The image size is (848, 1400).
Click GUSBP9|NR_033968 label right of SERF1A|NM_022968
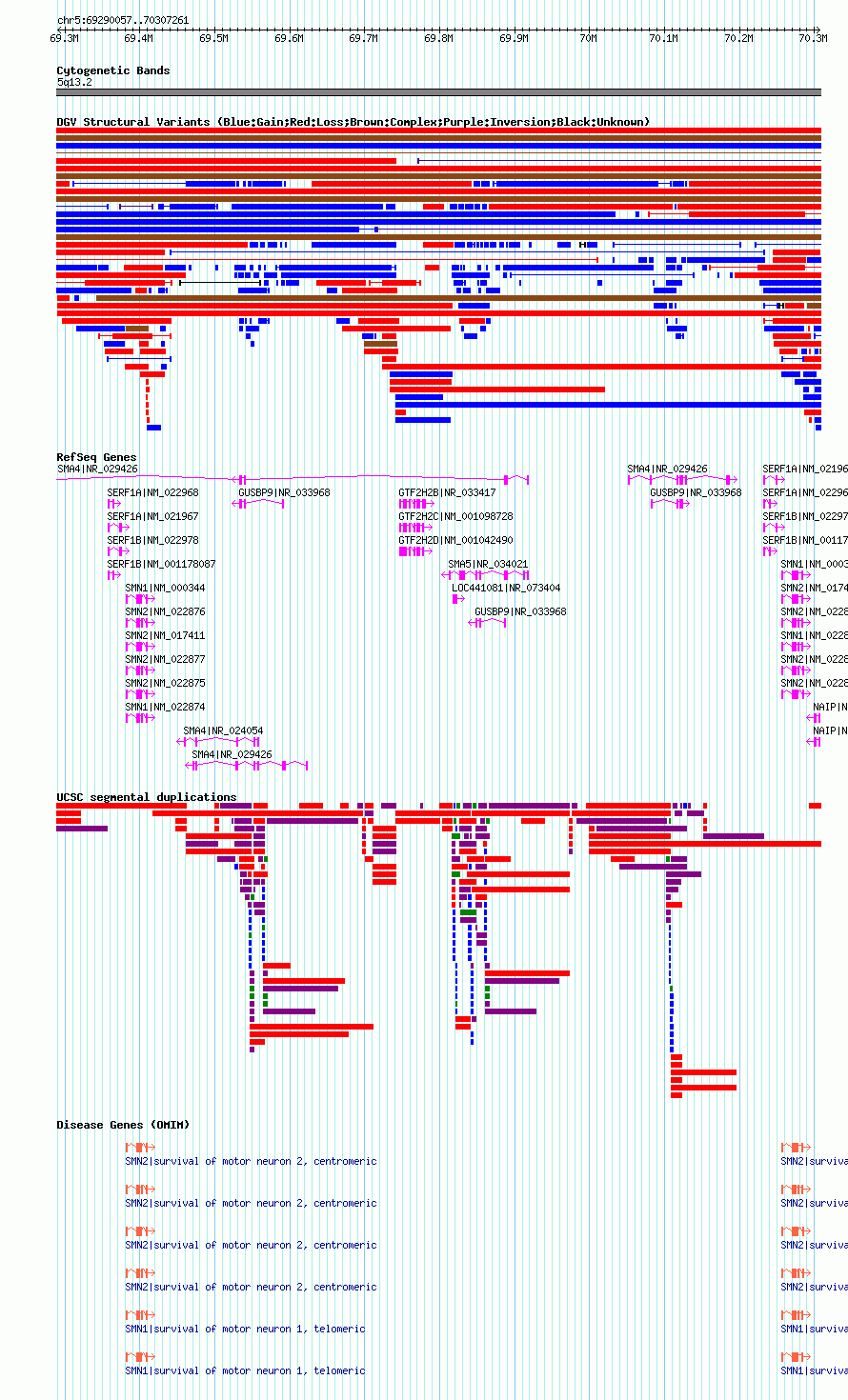coord(284,492)
